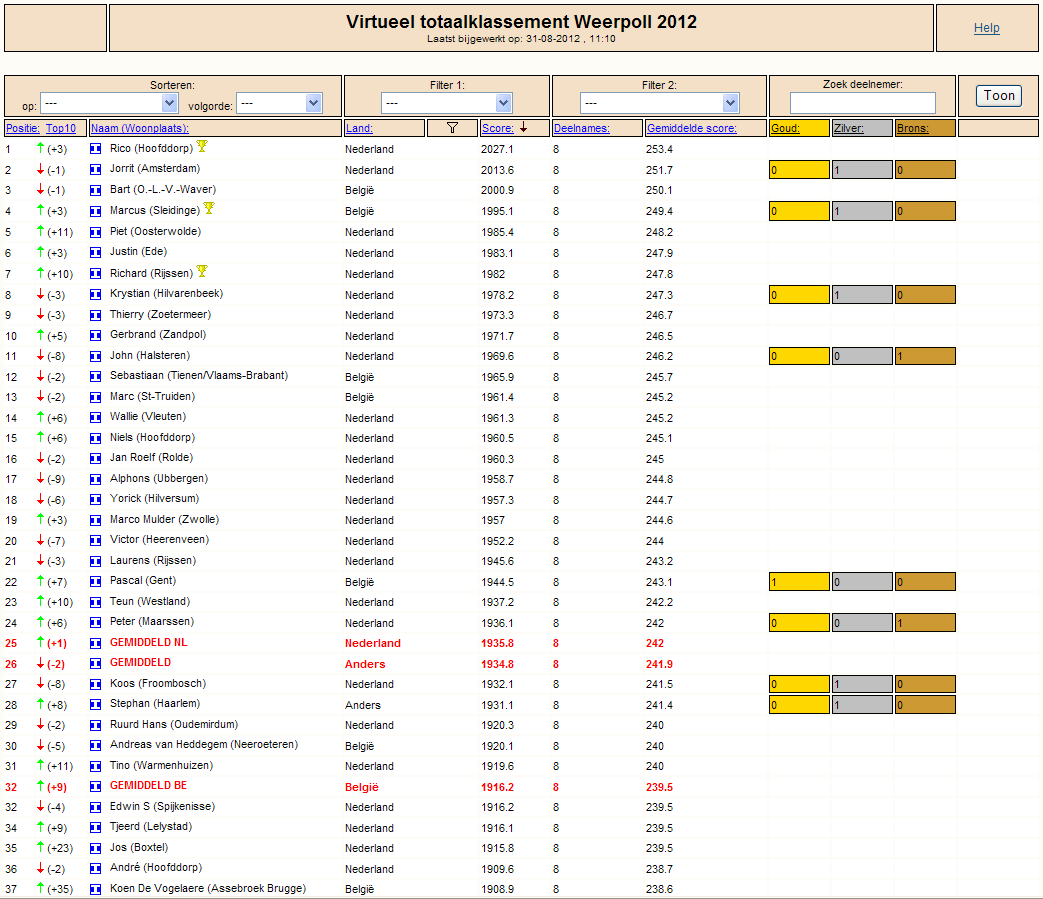Click the blue icon beside Jos (Boxtel)
The width and height of the screenshot is (1043, 899).
click(96, 848)
